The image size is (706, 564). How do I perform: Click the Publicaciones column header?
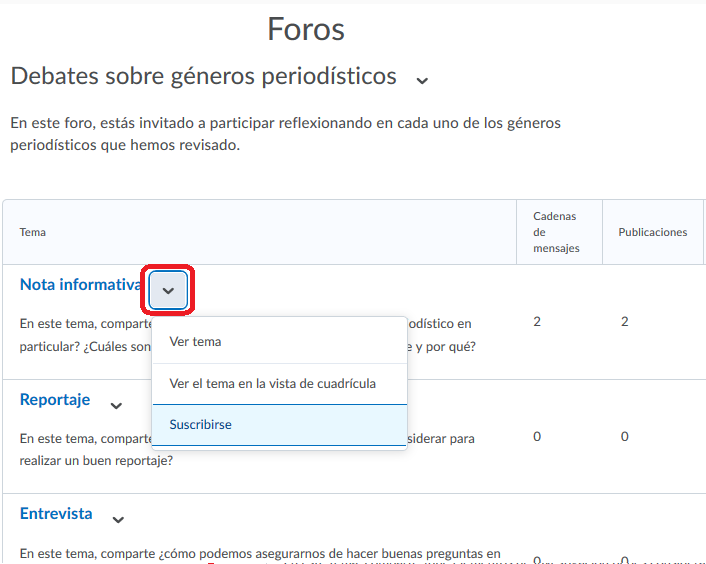coord(652,232)
